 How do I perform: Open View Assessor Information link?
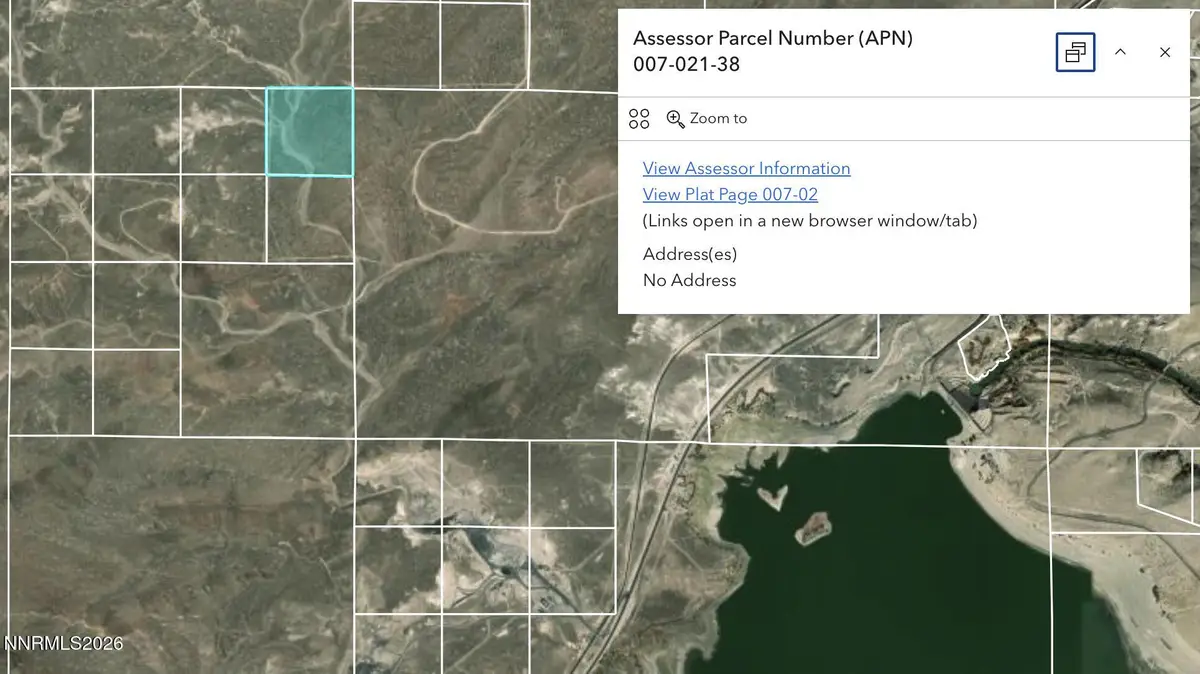coord(746,168)
